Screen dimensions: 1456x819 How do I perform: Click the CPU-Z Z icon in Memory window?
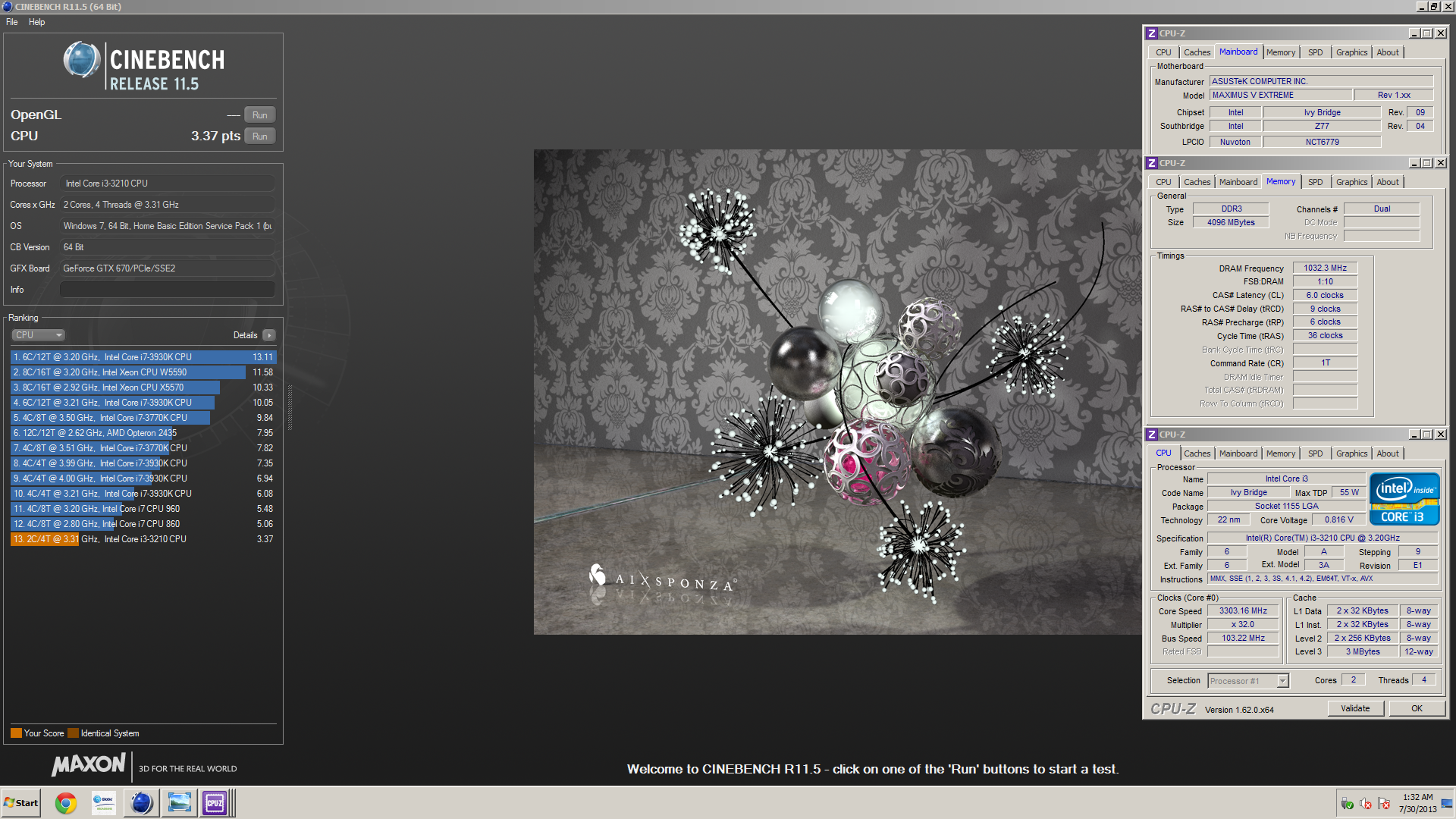click(1152, 163)
